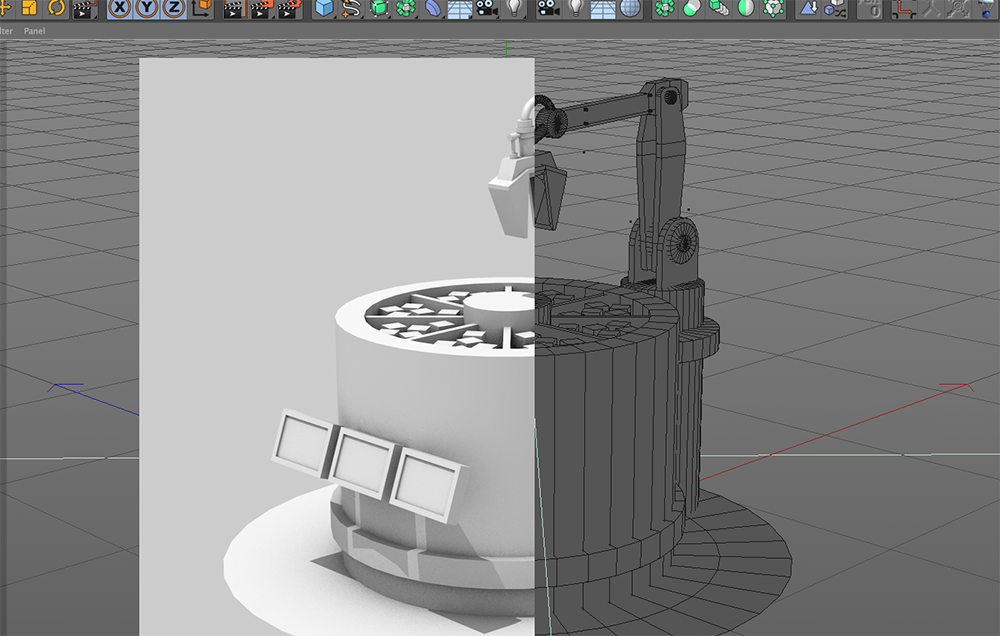This screenshot has height=636, width=1000.
Task: Click the Array icon next to Bend deformer
Action: pyautogui.click(x=406, y=8)
